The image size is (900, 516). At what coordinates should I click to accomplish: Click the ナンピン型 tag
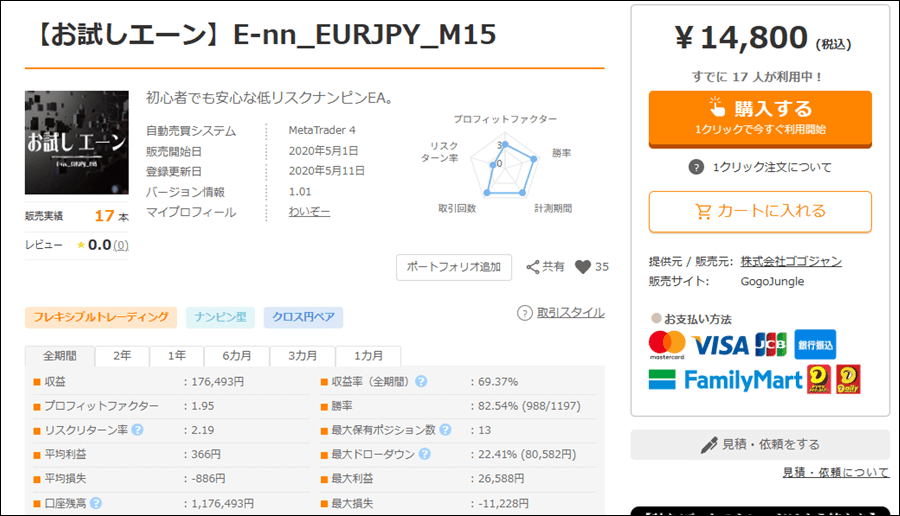[x=220, y=317]
